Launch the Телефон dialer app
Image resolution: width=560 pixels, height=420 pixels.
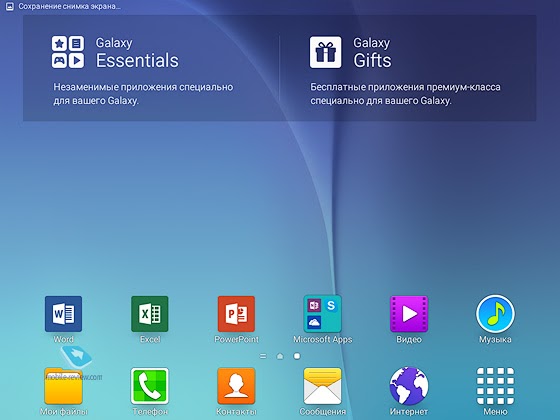click(150, 386)
